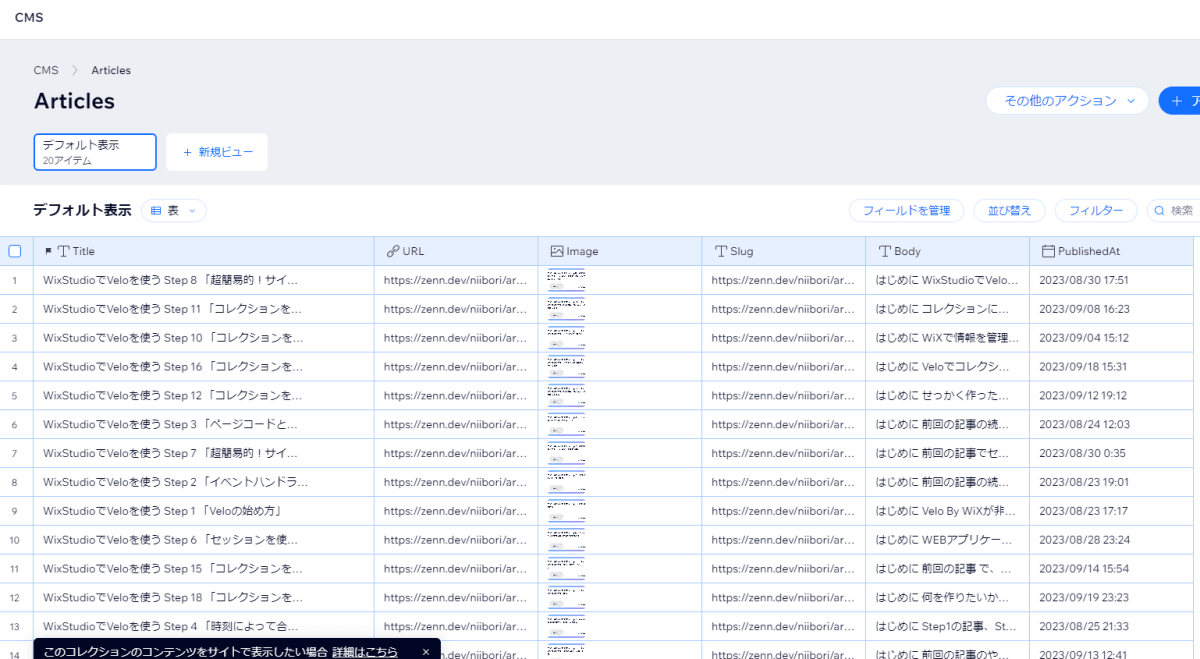
Task: Click body cell はじめに せっかく作った
Action: (948, 396)
